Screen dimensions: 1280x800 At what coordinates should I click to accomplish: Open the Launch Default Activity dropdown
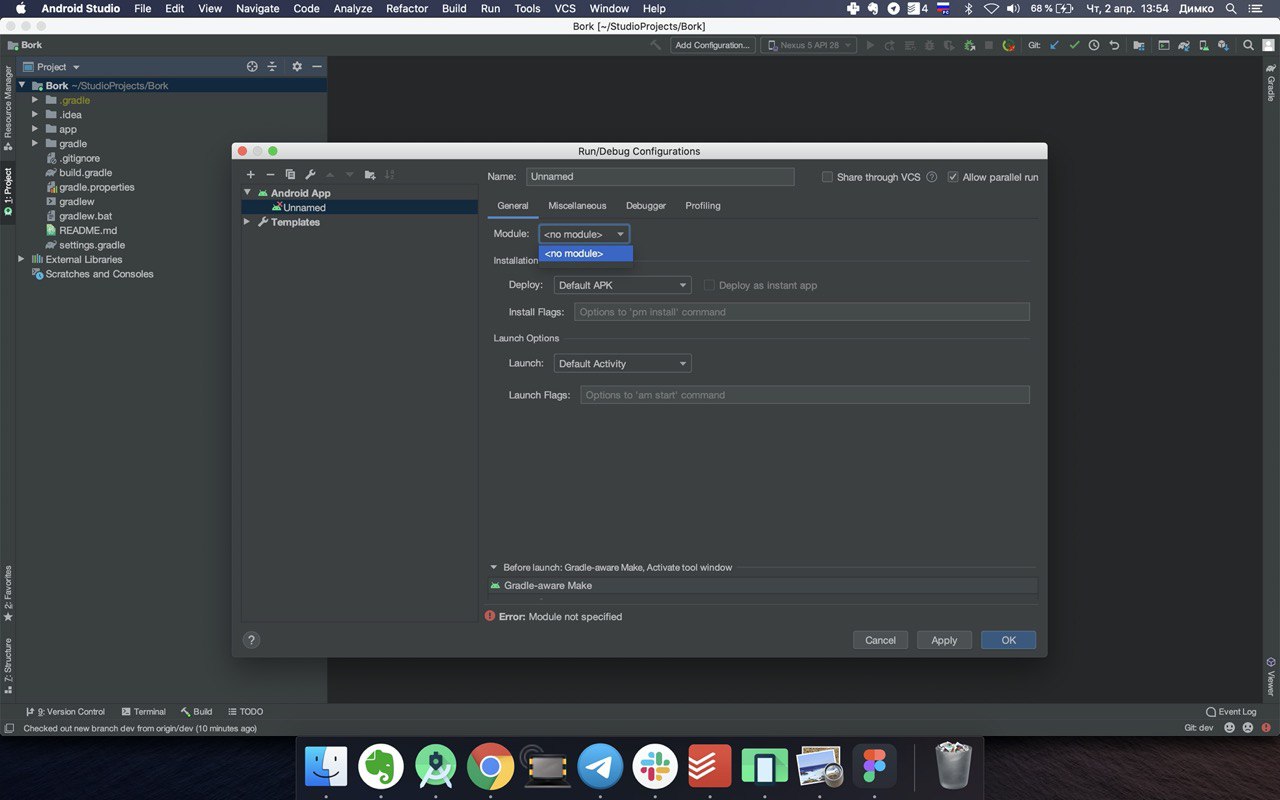[x=622, y=364]
